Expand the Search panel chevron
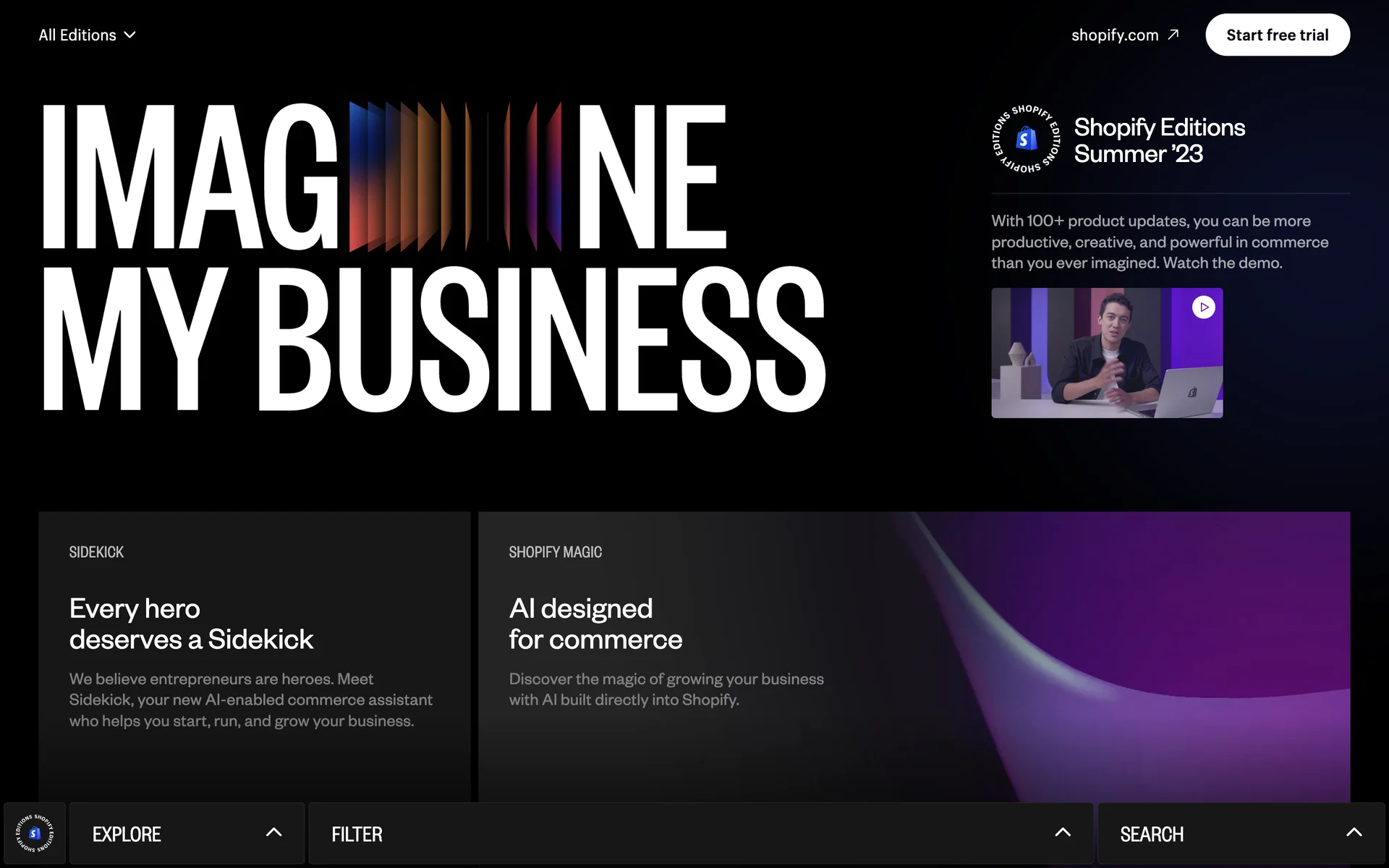This screenshot has width=1389, height=868. click(1354, 833)
